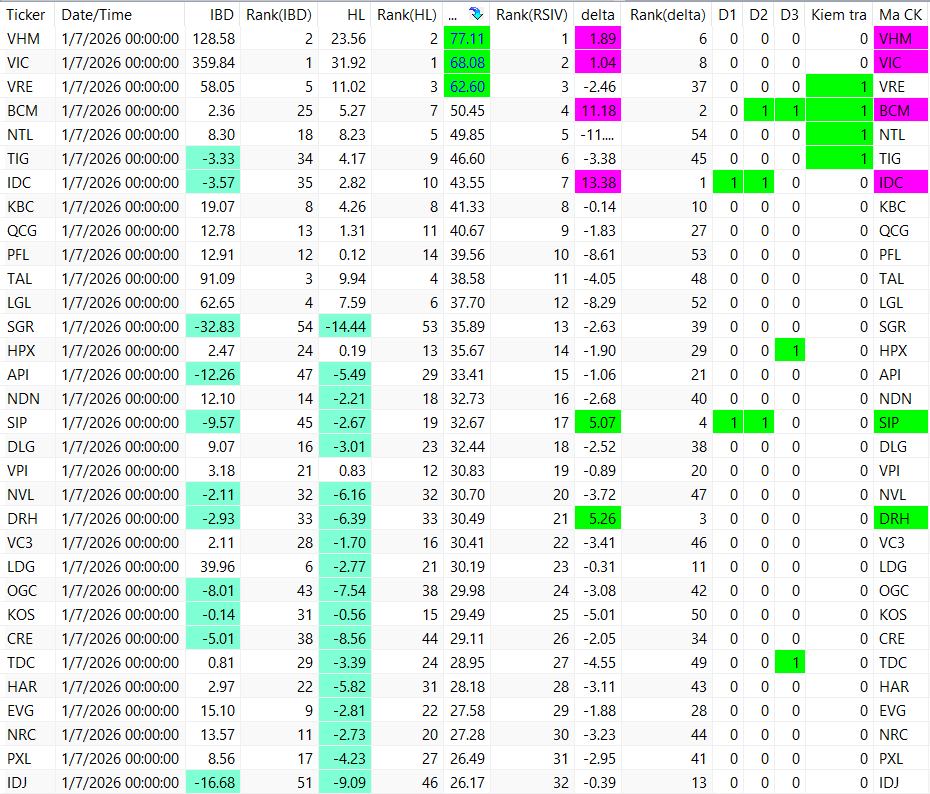Click the Rank(IBD) column header
The height and width of the screenshot is (794, 930).
[x=279, y=15]
